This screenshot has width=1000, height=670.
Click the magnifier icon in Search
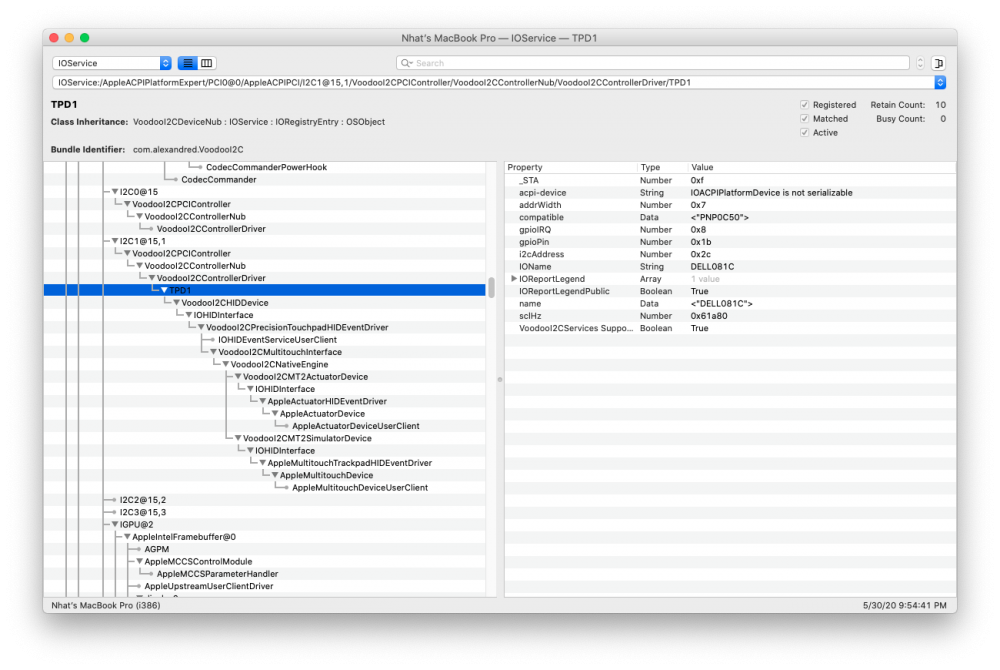coord(408,63)
